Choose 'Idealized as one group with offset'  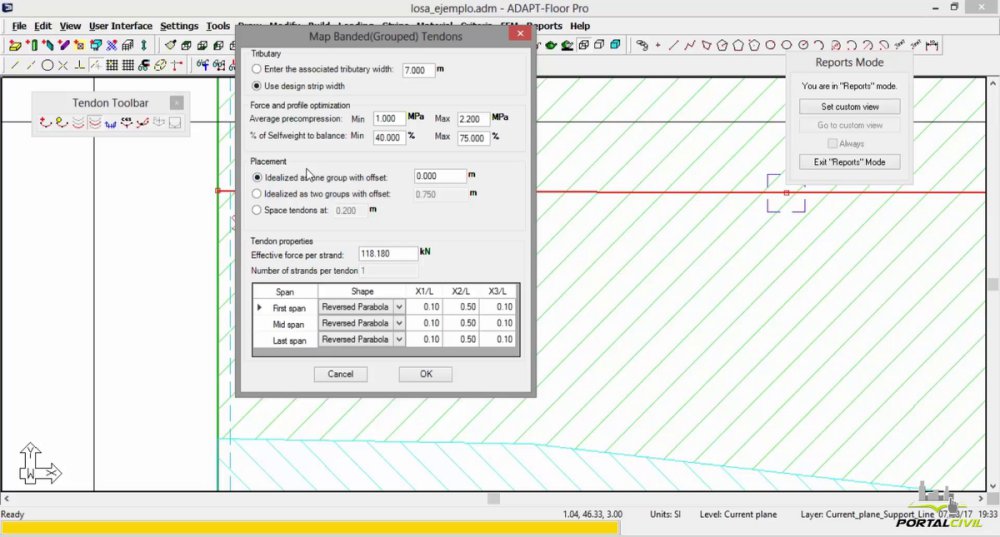point(257,177)
